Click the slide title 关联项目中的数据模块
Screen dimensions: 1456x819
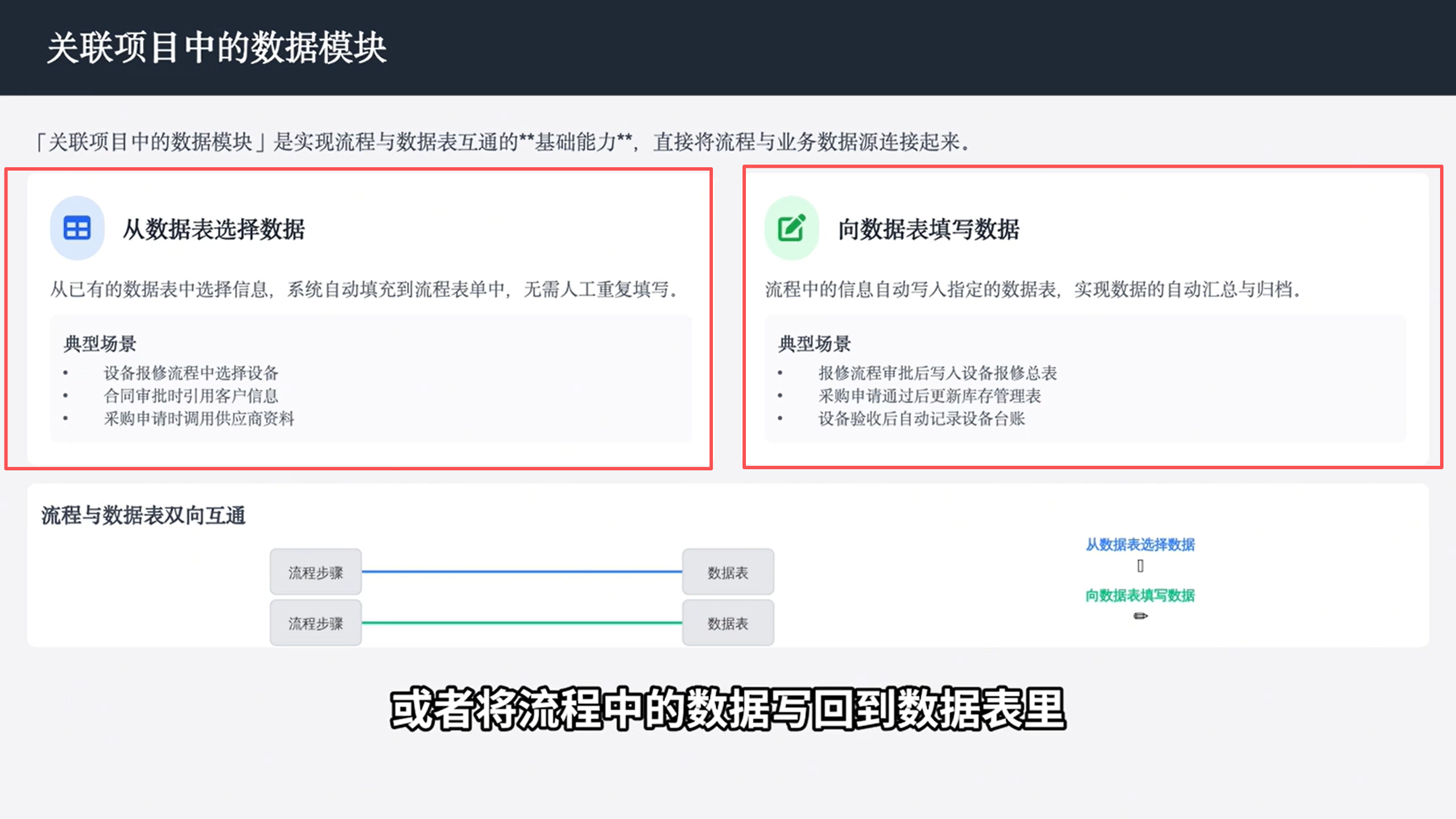click(x=217, y=48)
